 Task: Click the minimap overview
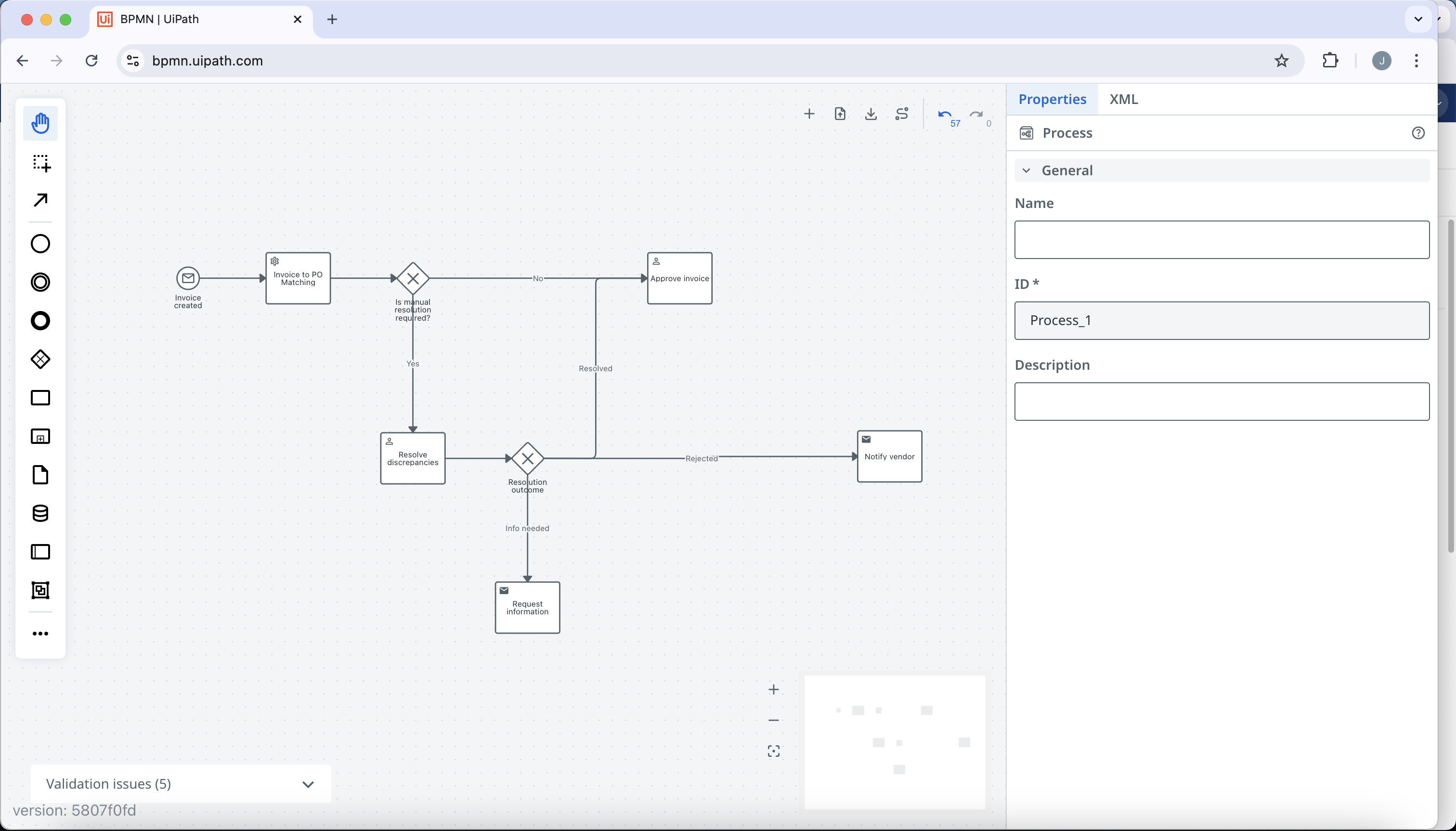click(895, 742)
